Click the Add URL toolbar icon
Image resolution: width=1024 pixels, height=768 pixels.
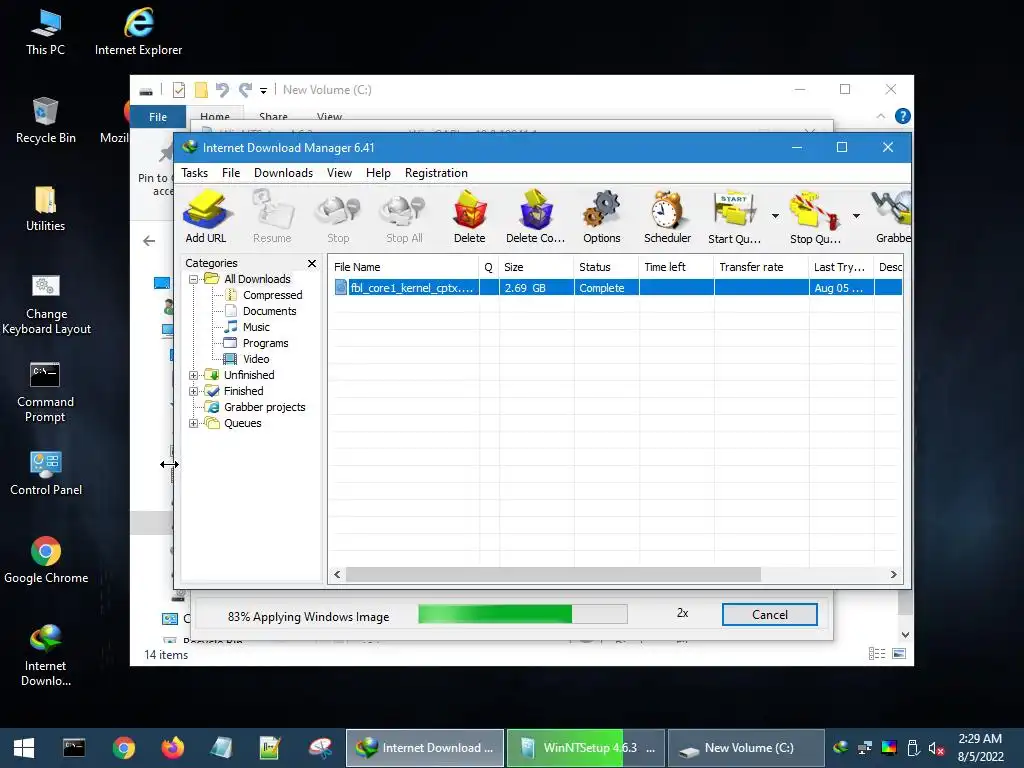tap(206, 216)
